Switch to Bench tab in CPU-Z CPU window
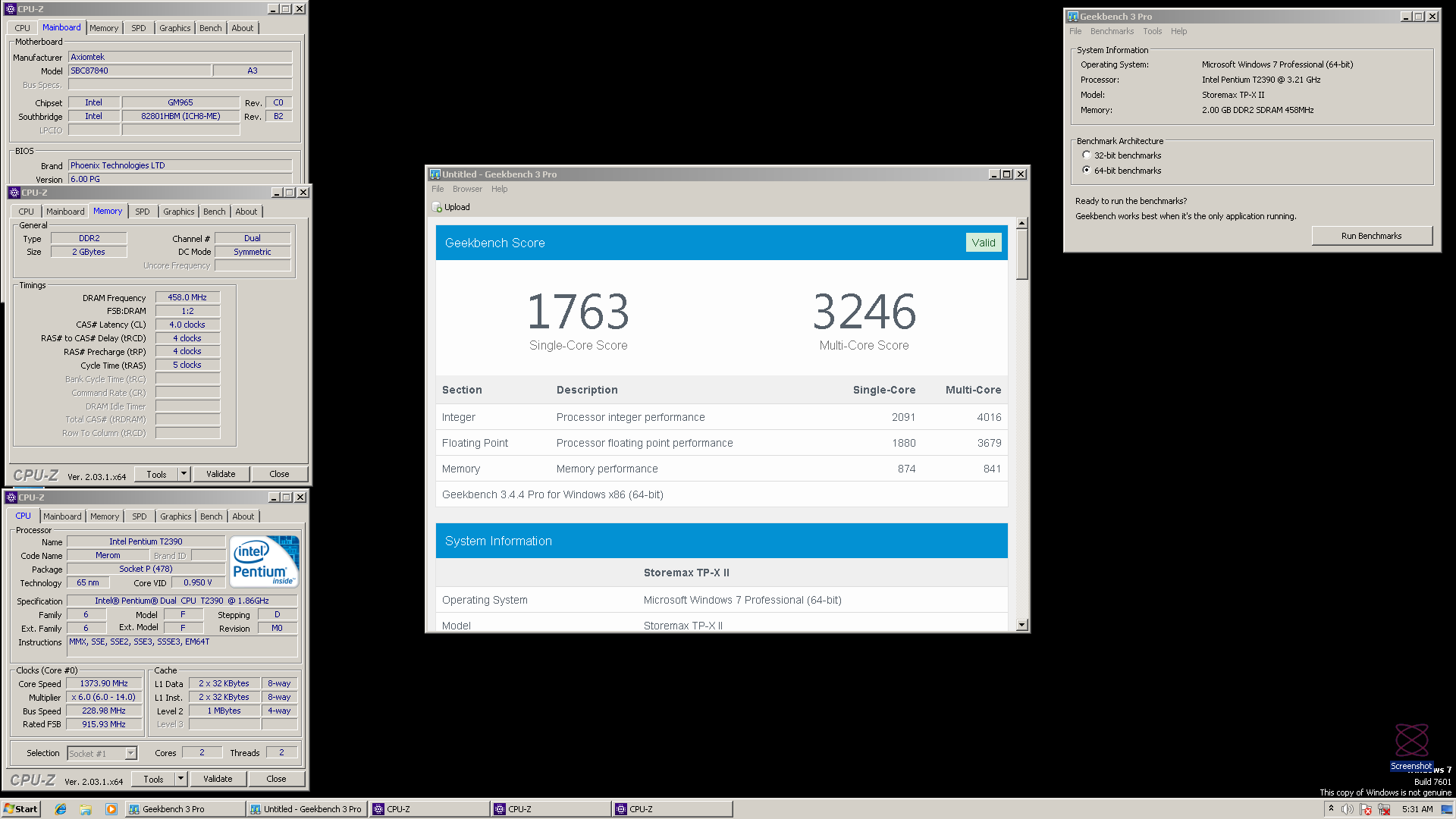The width and height of the screenshot is (1456, 819). tap(211, 516)
